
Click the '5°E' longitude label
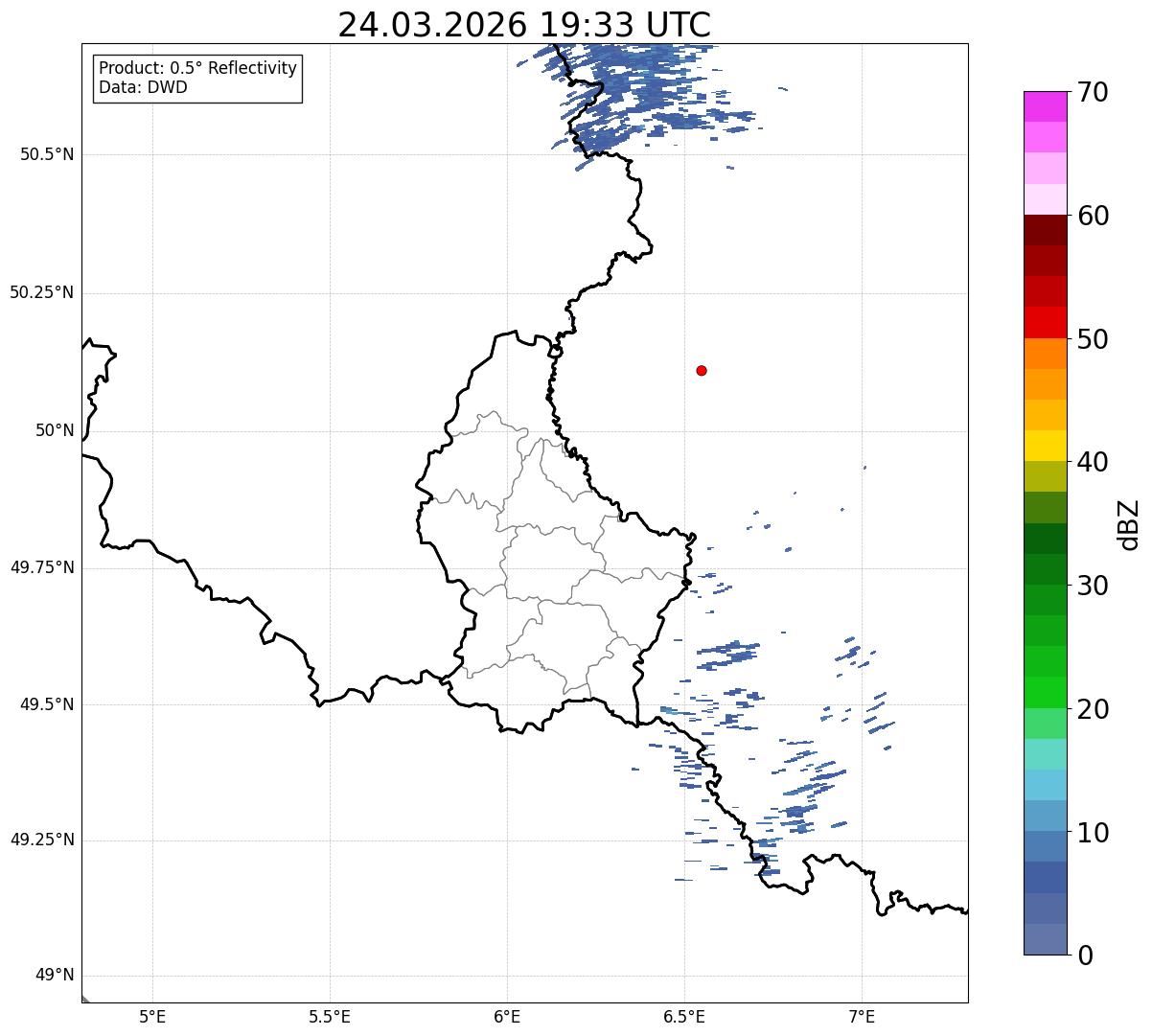(x=152, y=1016)
